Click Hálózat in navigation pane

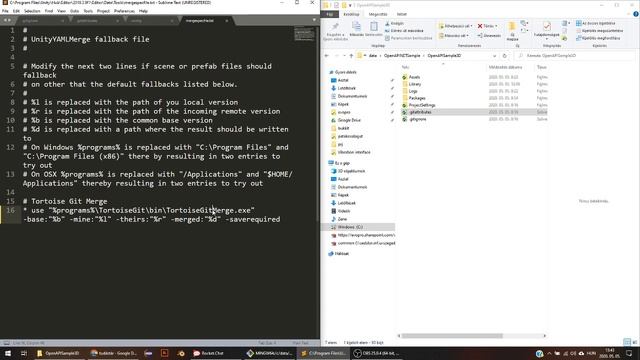pyautogui.click(x=341, y=253)
